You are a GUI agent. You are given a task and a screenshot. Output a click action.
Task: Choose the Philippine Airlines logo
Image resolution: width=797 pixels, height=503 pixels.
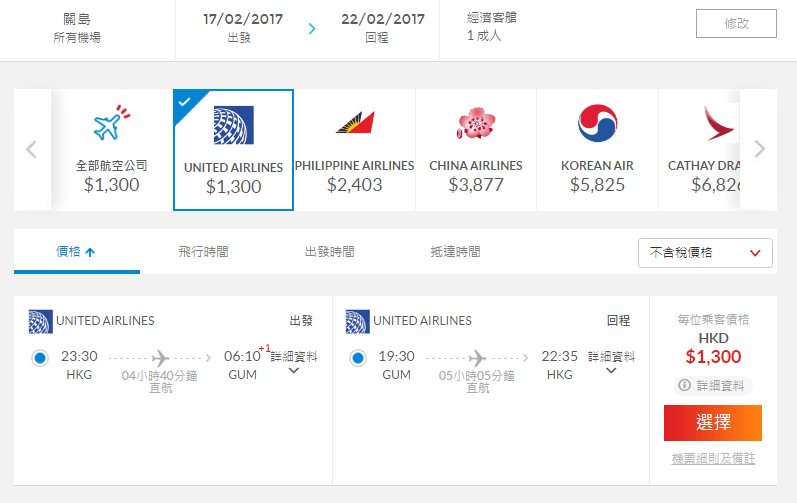355,122
